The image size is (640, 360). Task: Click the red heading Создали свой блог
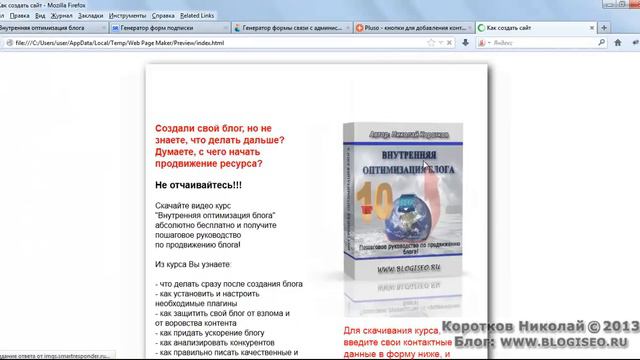pyautogui.click(x=220, y=146)
